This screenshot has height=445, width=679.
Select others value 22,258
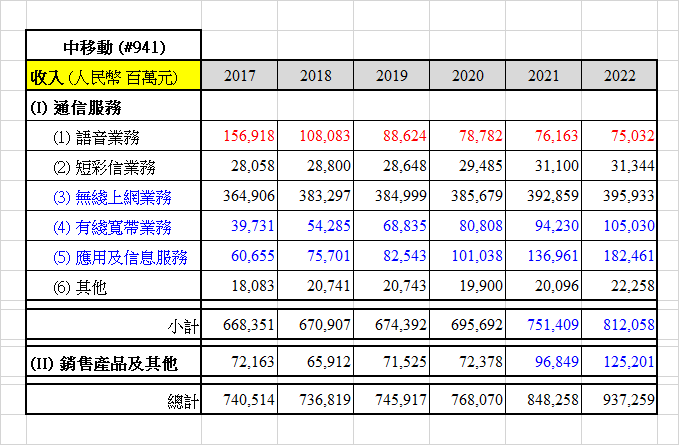click(x=633, y=286)
